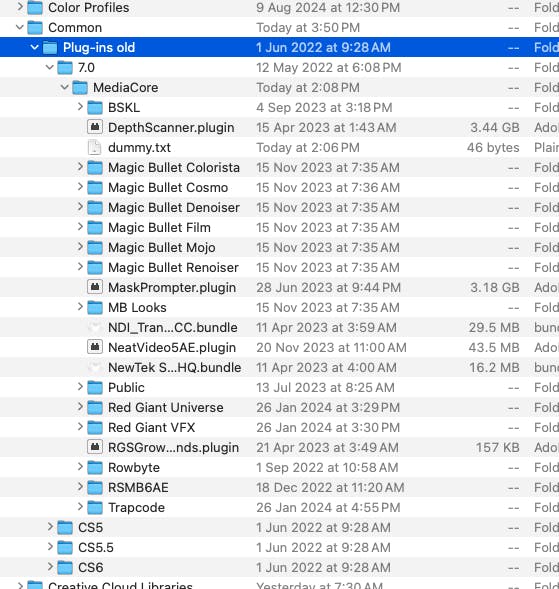Click the 46 bytes size value
This screenshot has width=559, height=589.
pyautogui.click(x=493, y=148)
